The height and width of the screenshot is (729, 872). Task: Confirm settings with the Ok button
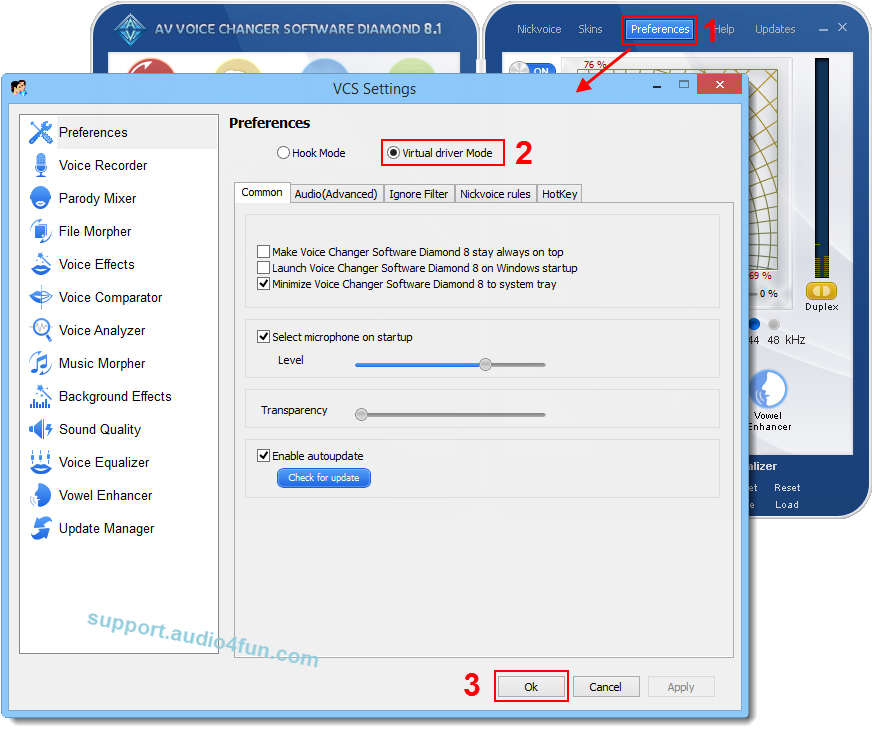click(x=531, y=687)
